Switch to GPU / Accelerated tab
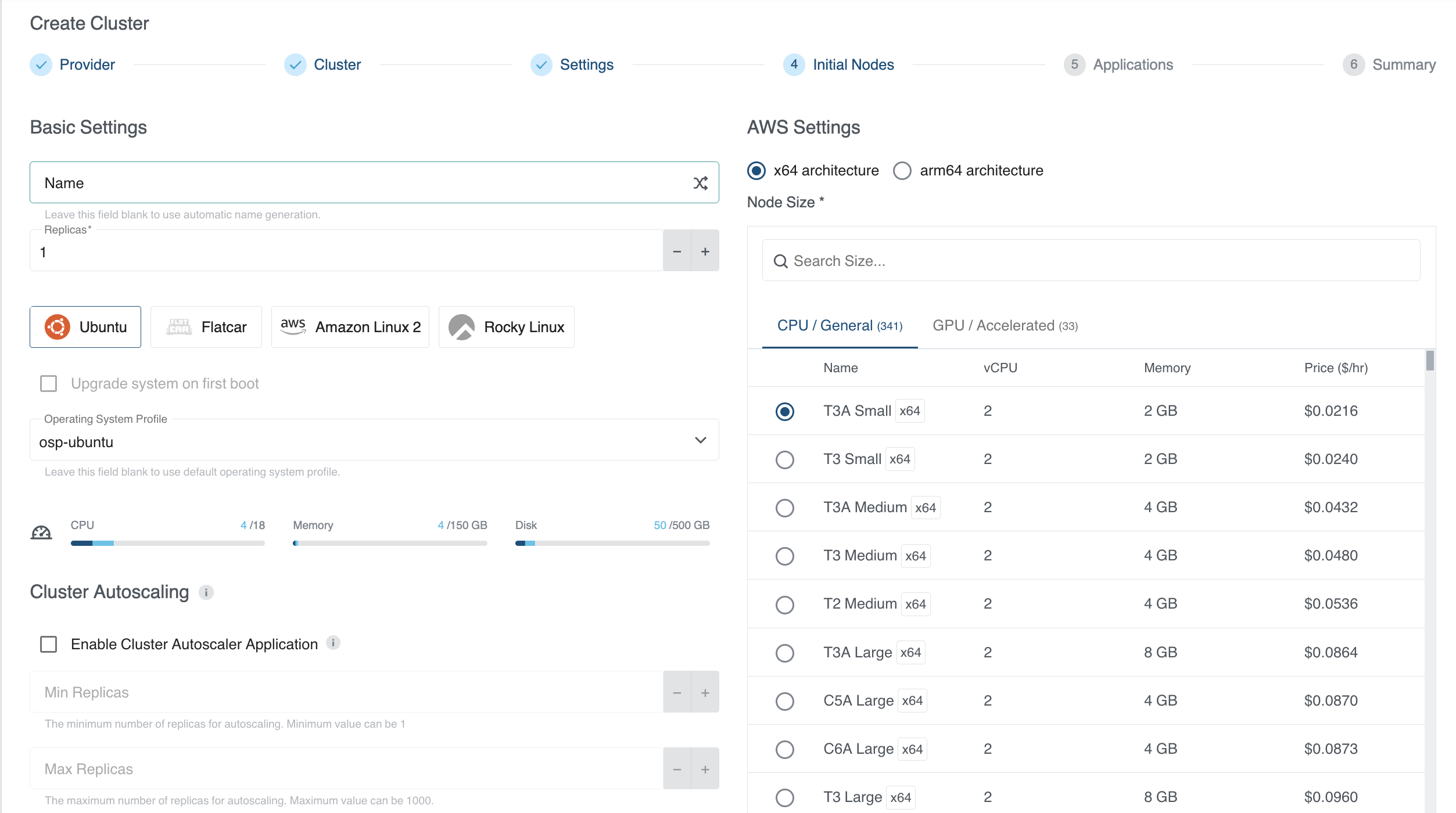The image size is (1456, 813). coord(1005,326)
